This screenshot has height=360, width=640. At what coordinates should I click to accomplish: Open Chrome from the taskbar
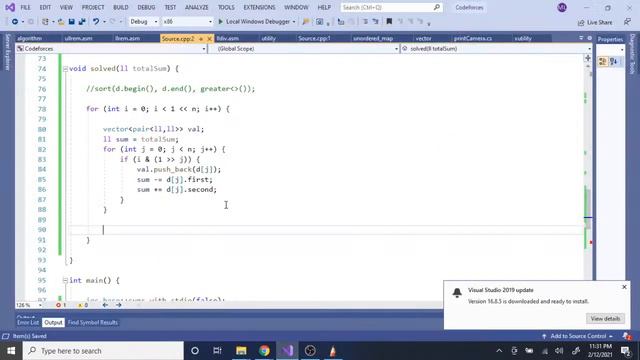[264, 351]
